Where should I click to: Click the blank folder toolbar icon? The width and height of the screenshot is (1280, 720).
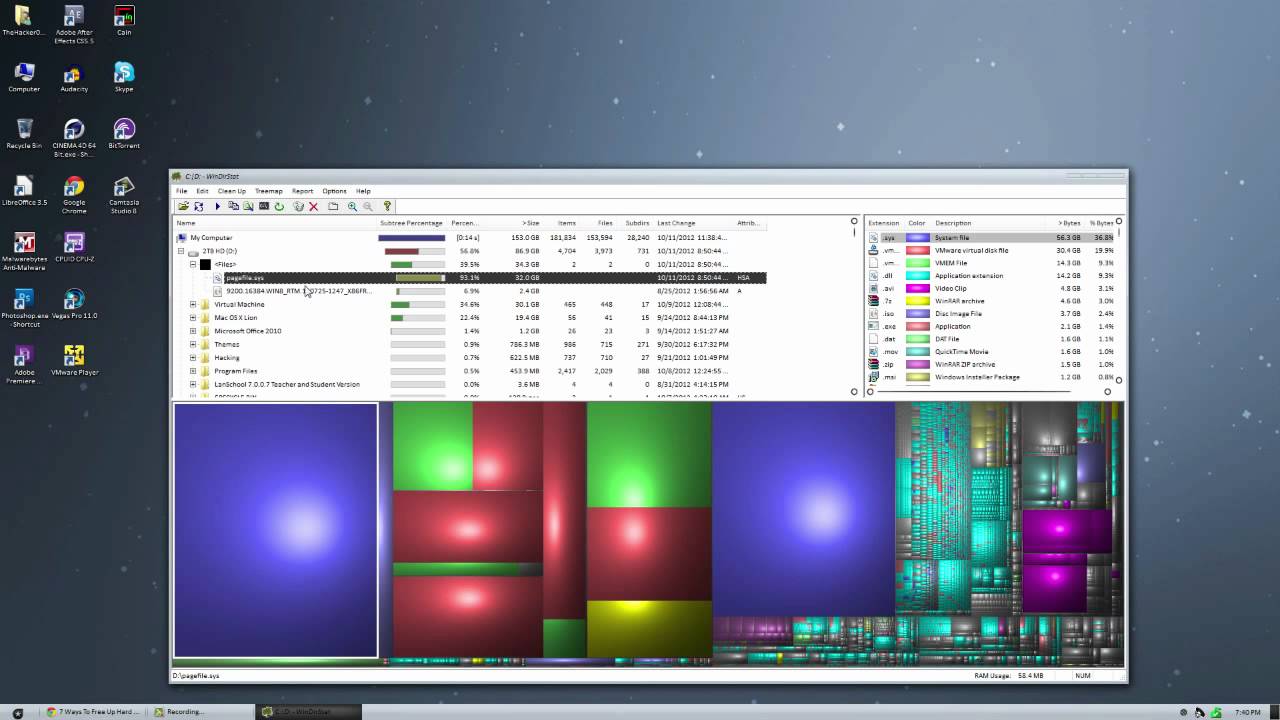point(333,206)
